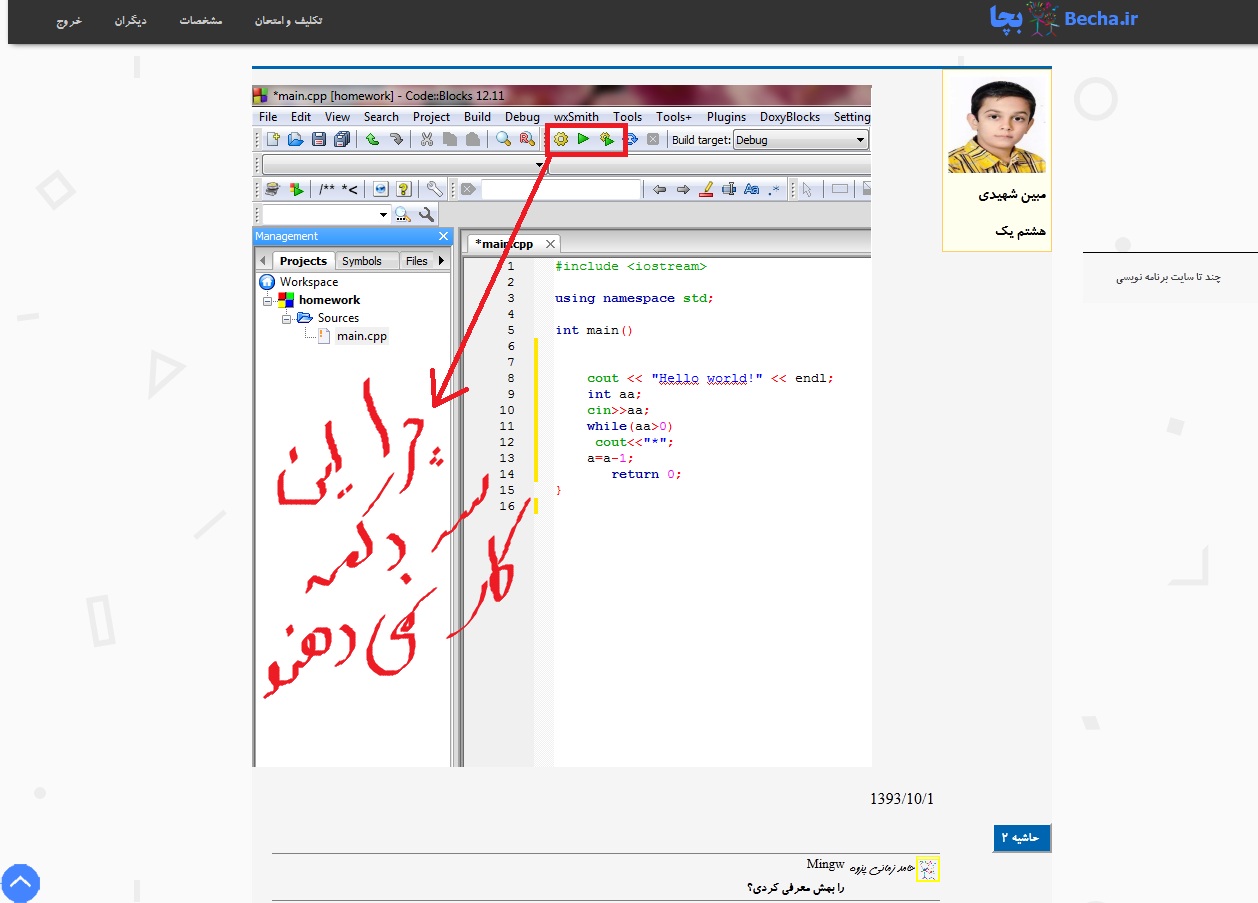Collapse the homework project tree node
This screenshot has width=1258, height=903.
(268, 300)
